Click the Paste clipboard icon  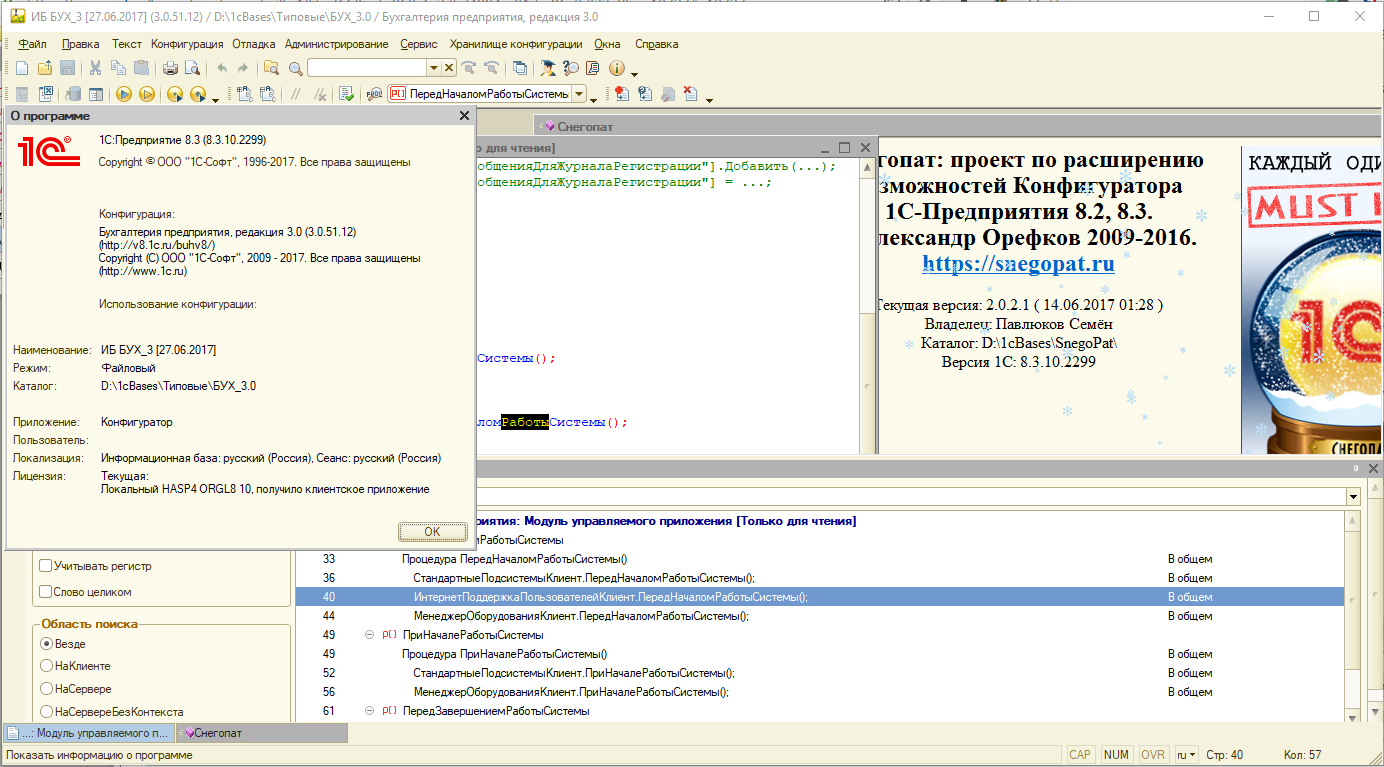[x=141, y=68]
